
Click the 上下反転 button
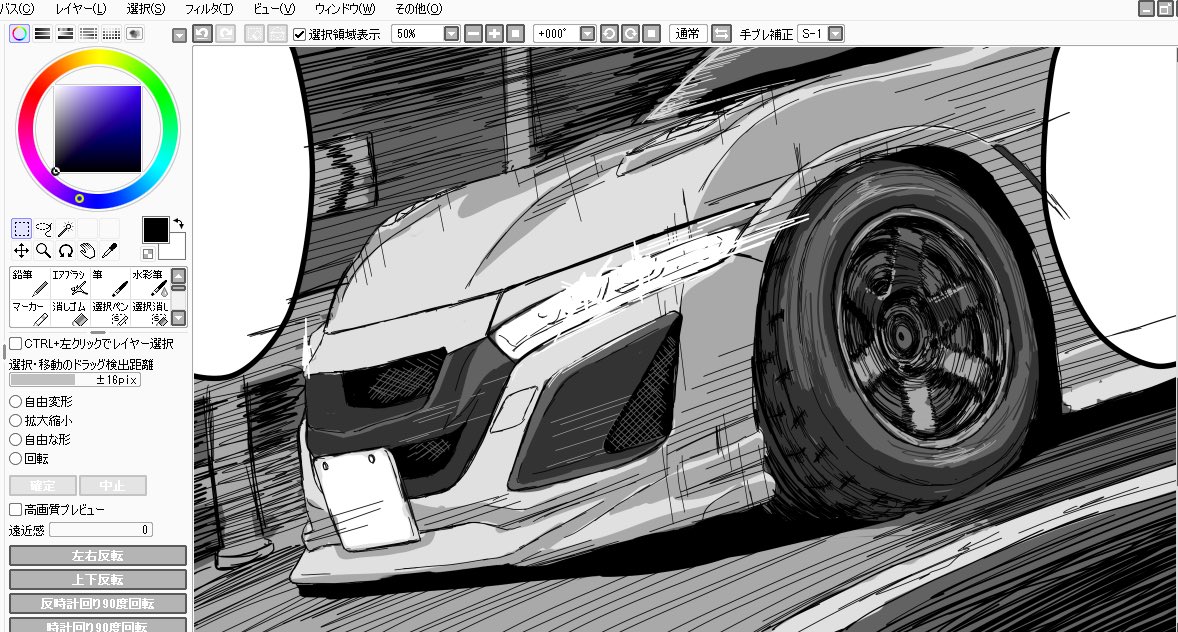pos(98,579)
